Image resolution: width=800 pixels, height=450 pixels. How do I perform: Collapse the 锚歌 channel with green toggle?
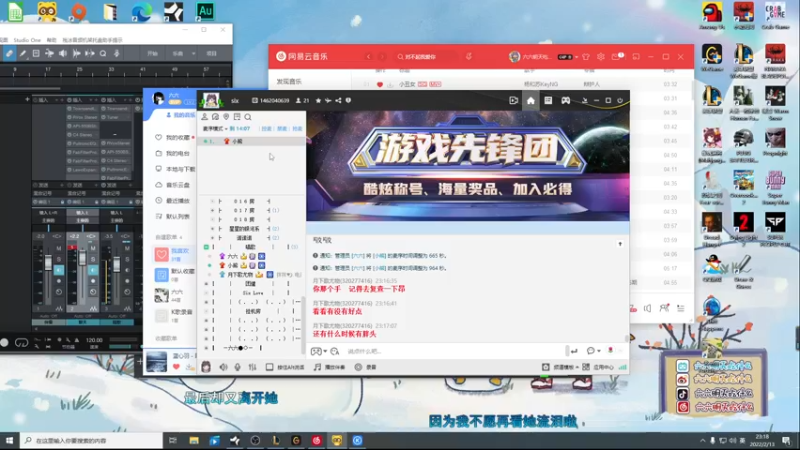point(207,247)
